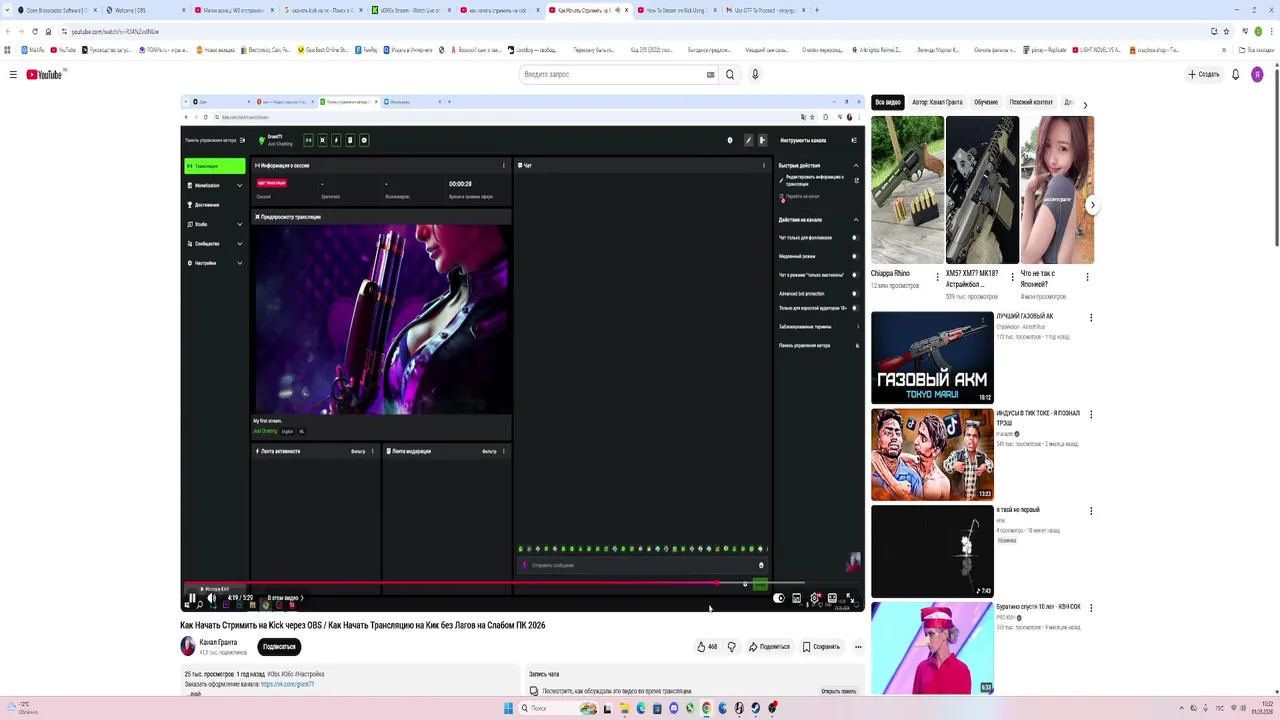Click Открыть панель chat button
The height and width of the screenshot is (720, 1280).
click(x=838, y=691)
